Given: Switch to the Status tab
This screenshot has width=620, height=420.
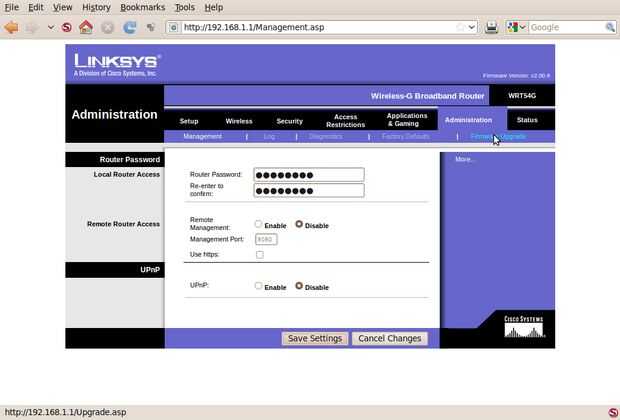Looking at the screenshot, I should pos(527,120).
